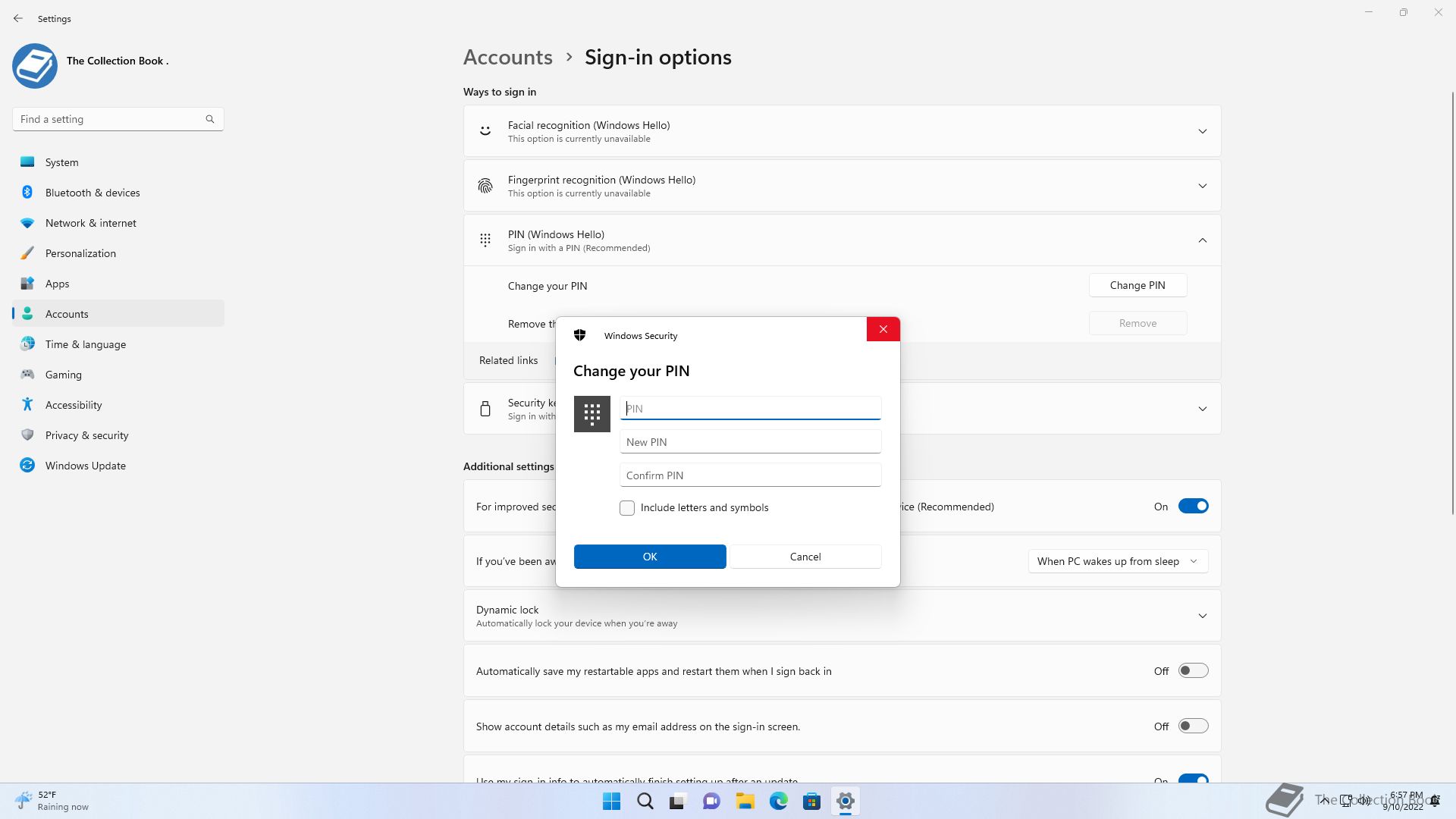Click the Confirm PIN field

[x=751, y=475]
